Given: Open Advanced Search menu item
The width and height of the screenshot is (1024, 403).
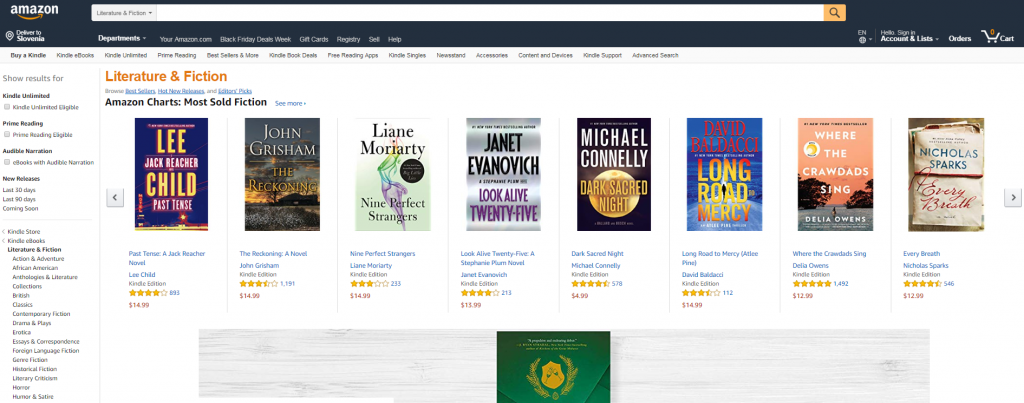Looking at the screenshot, I should point(655,56).
